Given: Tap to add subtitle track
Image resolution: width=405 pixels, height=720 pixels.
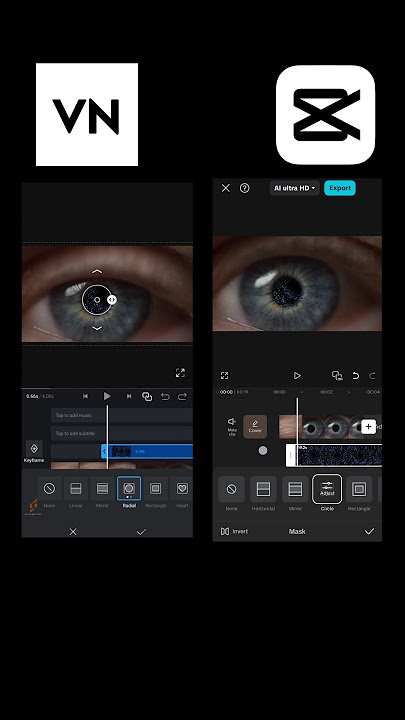Looking at the screenshot, I should (x=122, y=433).
